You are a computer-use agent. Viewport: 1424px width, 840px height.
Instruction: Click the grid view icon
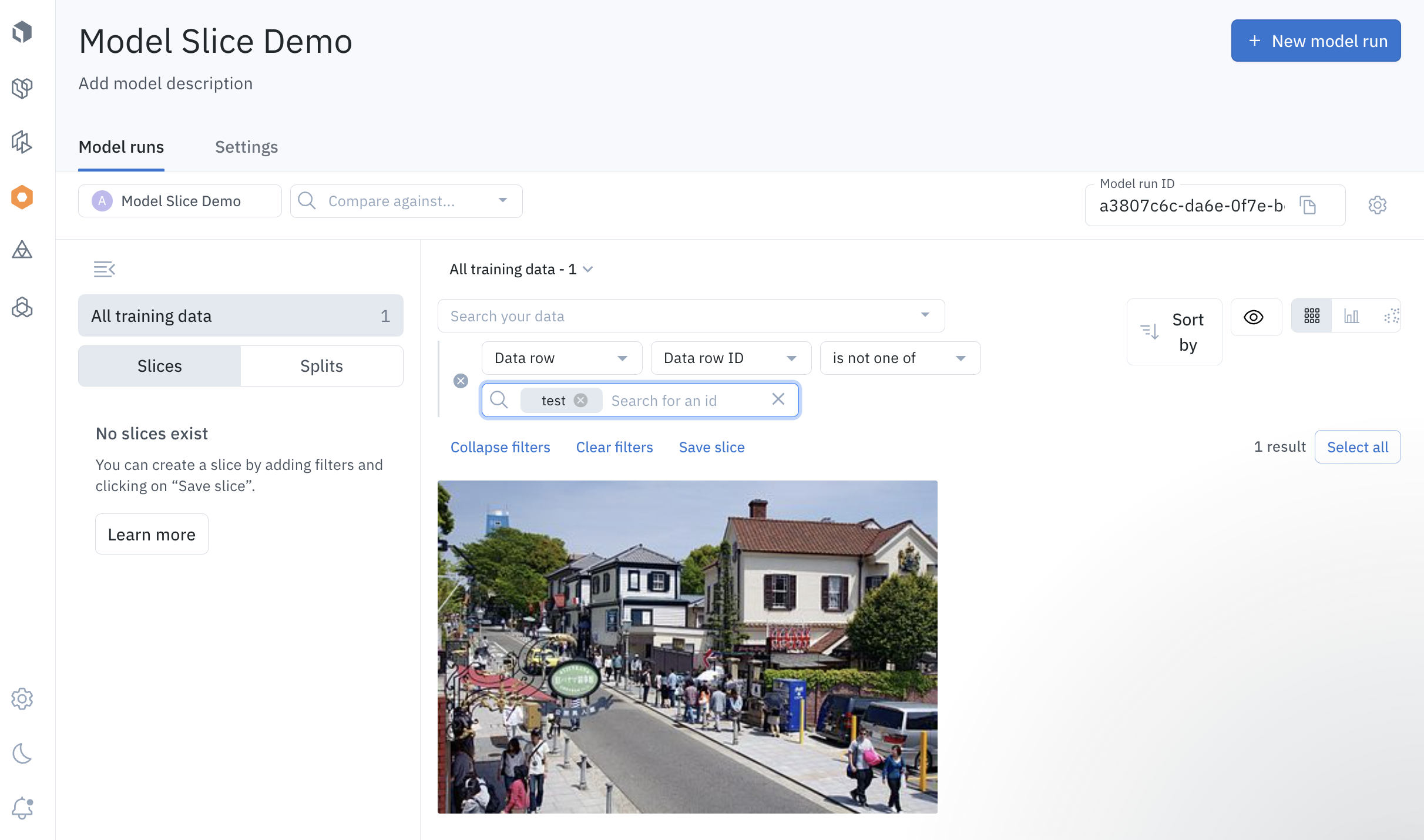tap(1312, 316)
